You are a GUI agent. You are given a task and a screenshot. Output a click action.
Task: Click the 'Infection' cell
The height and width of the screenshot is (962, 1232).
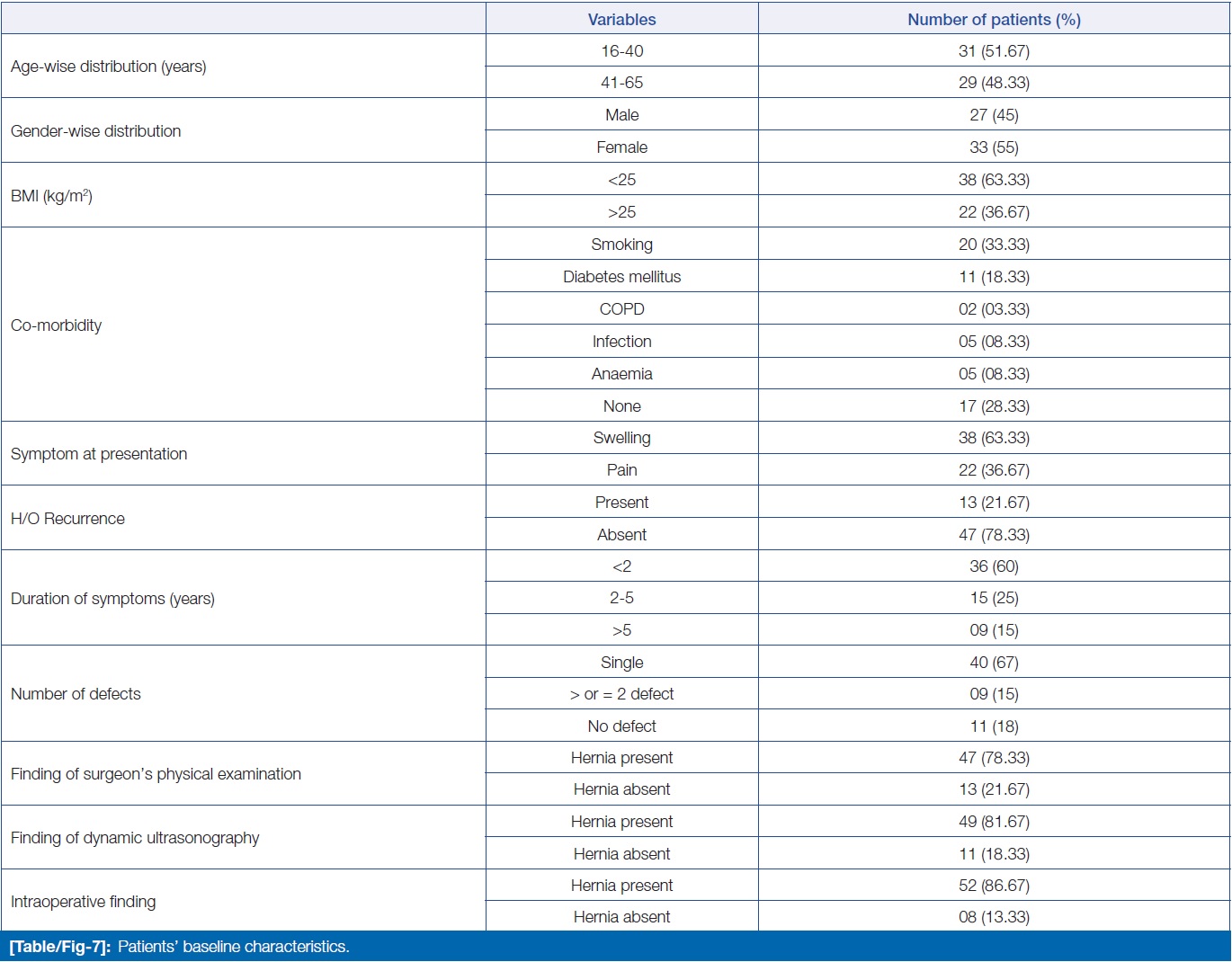tap(621, 342)
